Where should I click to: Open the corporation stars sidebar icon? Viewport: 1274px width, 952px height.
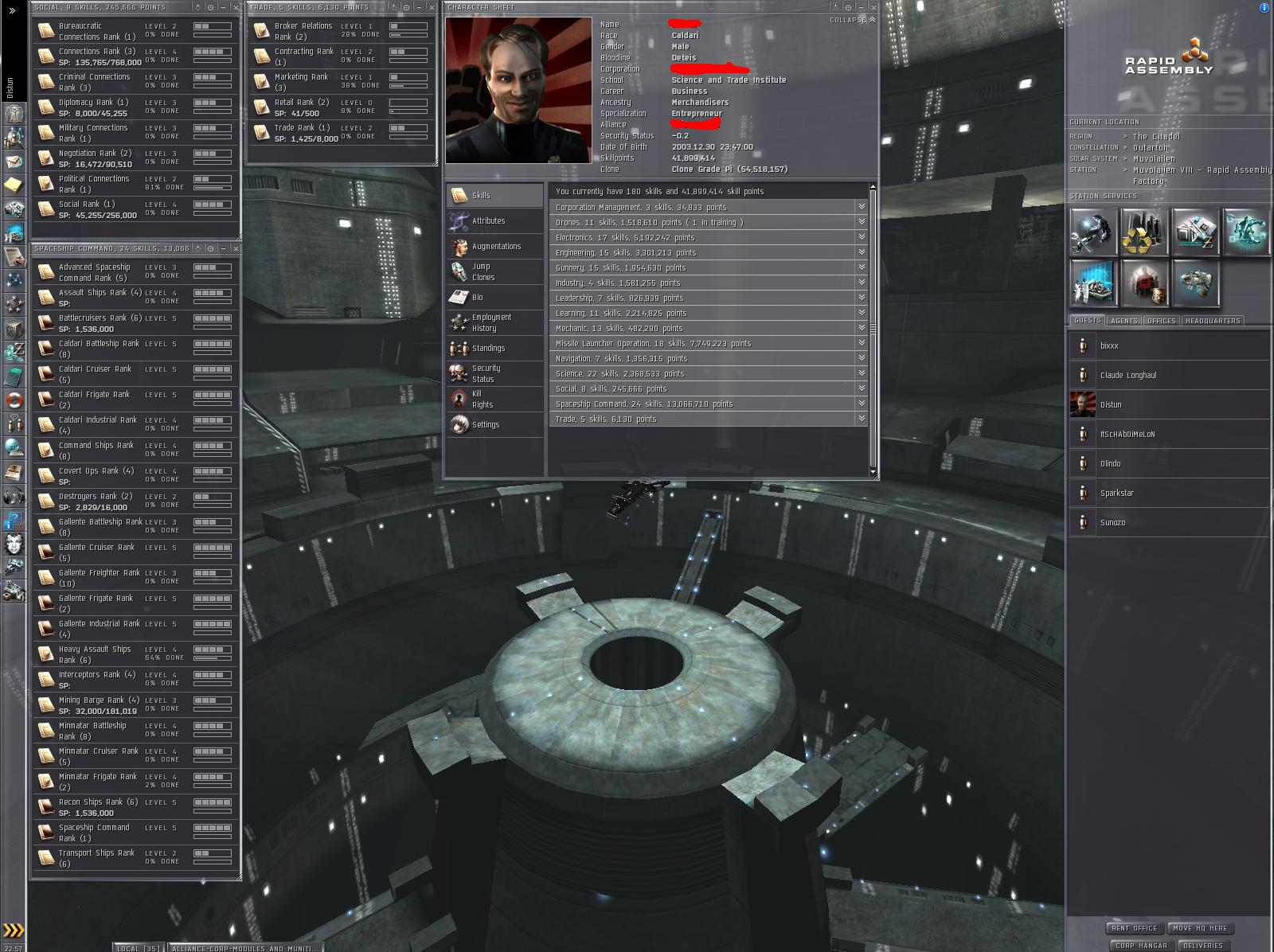click(x=14, y=304)
